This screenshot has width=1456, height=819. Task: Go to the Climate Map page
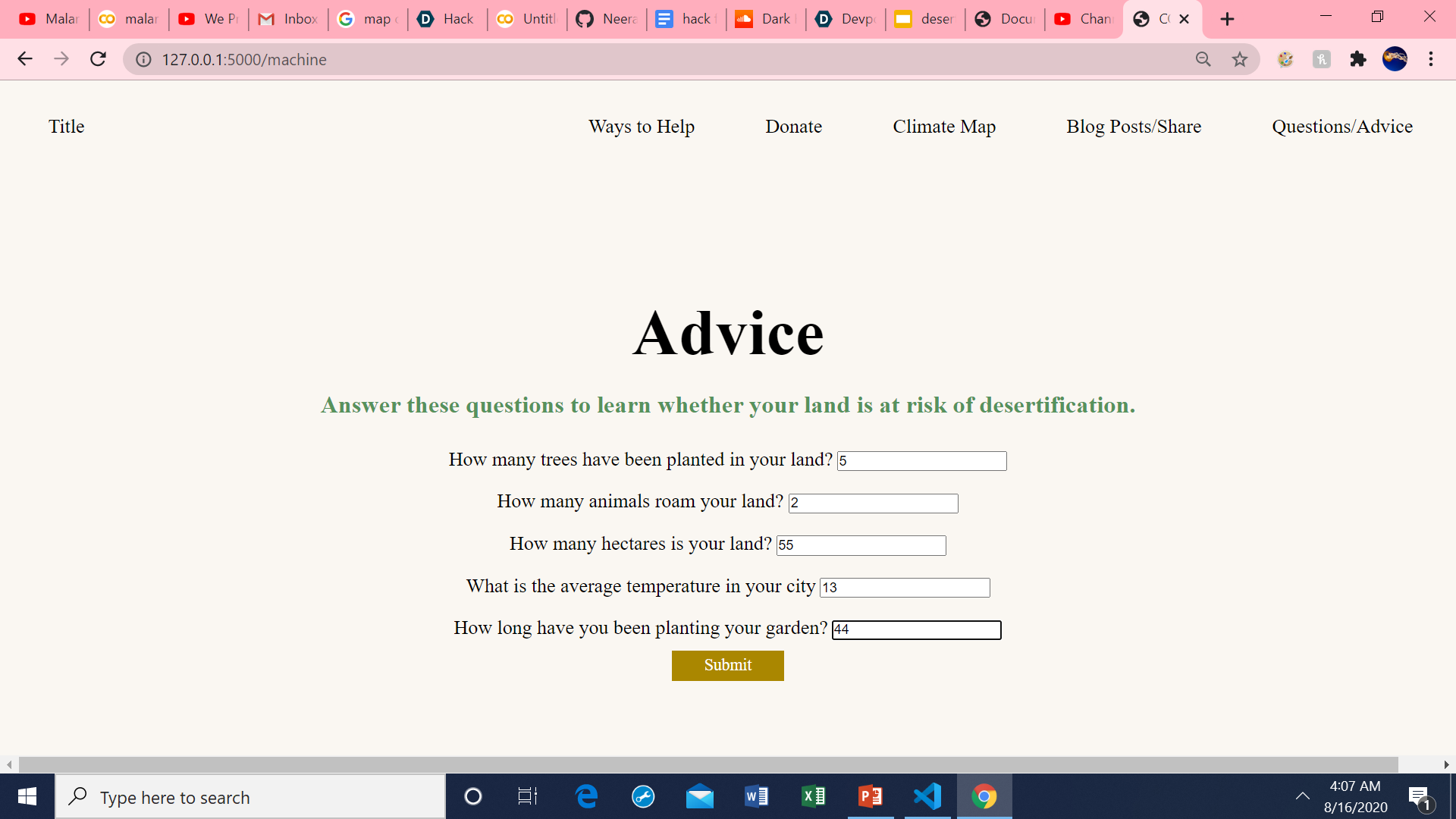click(943, 127)
